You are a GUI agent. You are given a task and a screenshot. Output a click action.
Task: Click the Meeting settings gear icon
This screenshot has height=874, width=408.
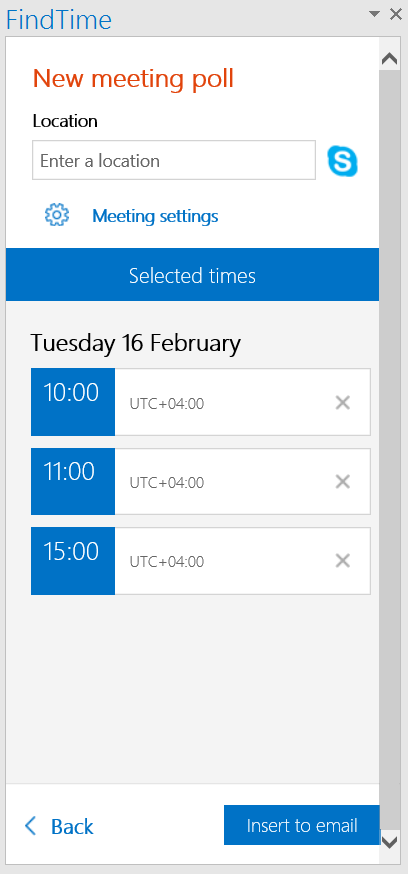(57, 215)
